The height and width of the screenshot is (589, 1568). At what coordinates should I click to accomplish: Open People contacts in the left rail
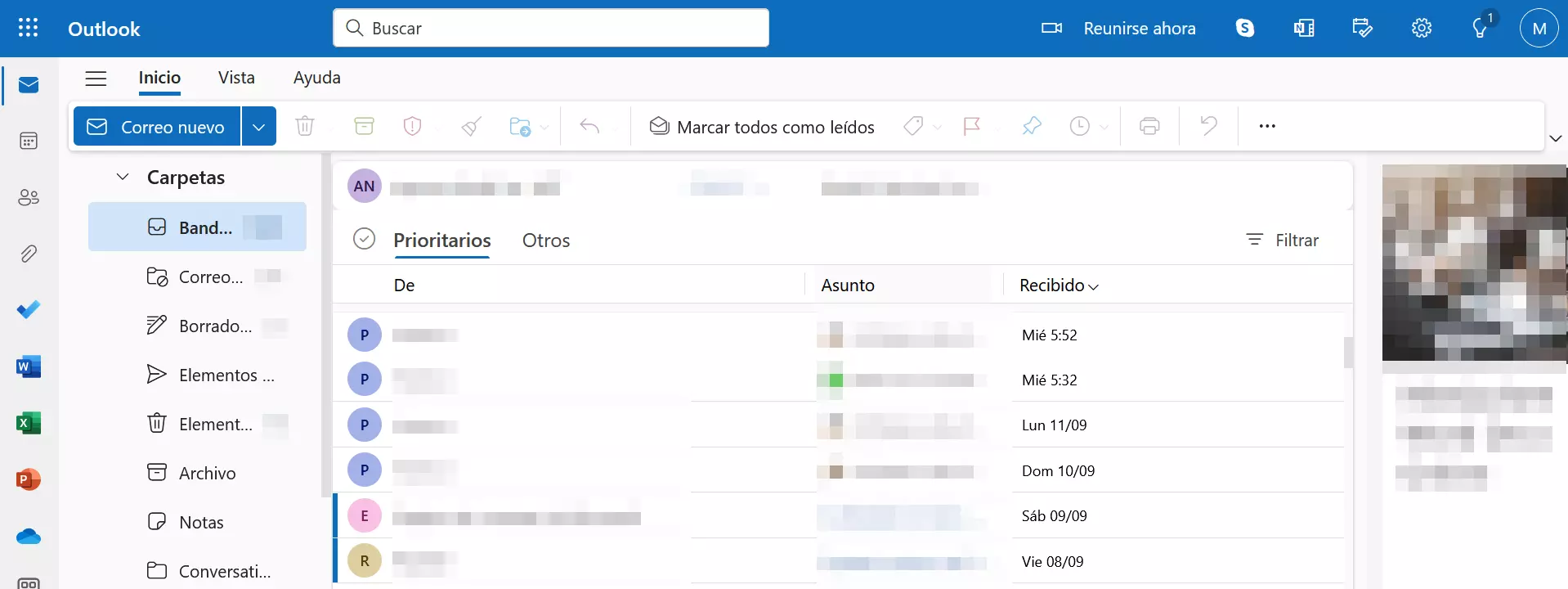tap(29, 197)
